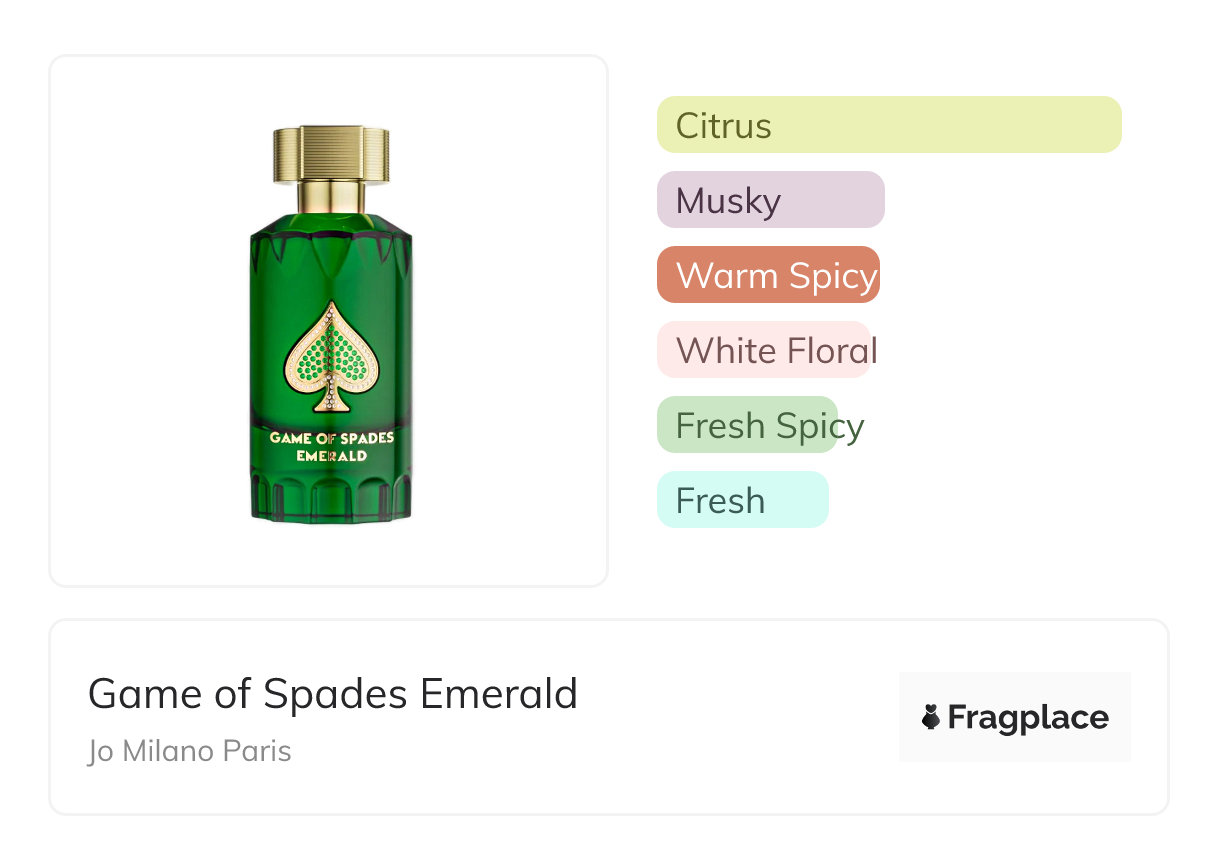Select the Citrus accord bar
Screen dimensions: 1218x864
pos(888,125)
